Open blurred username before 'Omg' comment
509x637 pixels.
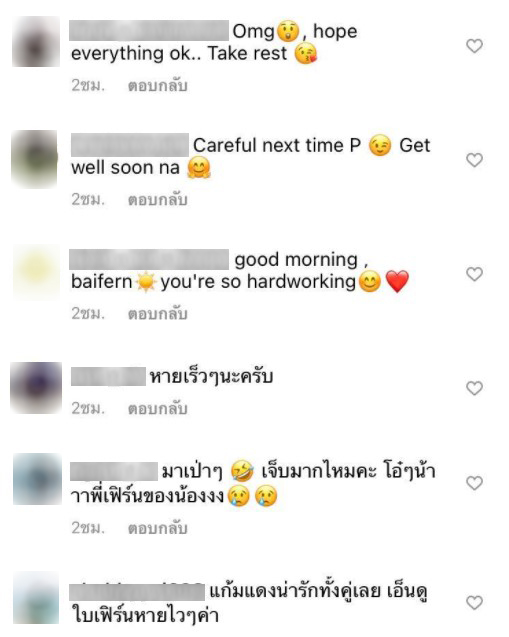149,30
